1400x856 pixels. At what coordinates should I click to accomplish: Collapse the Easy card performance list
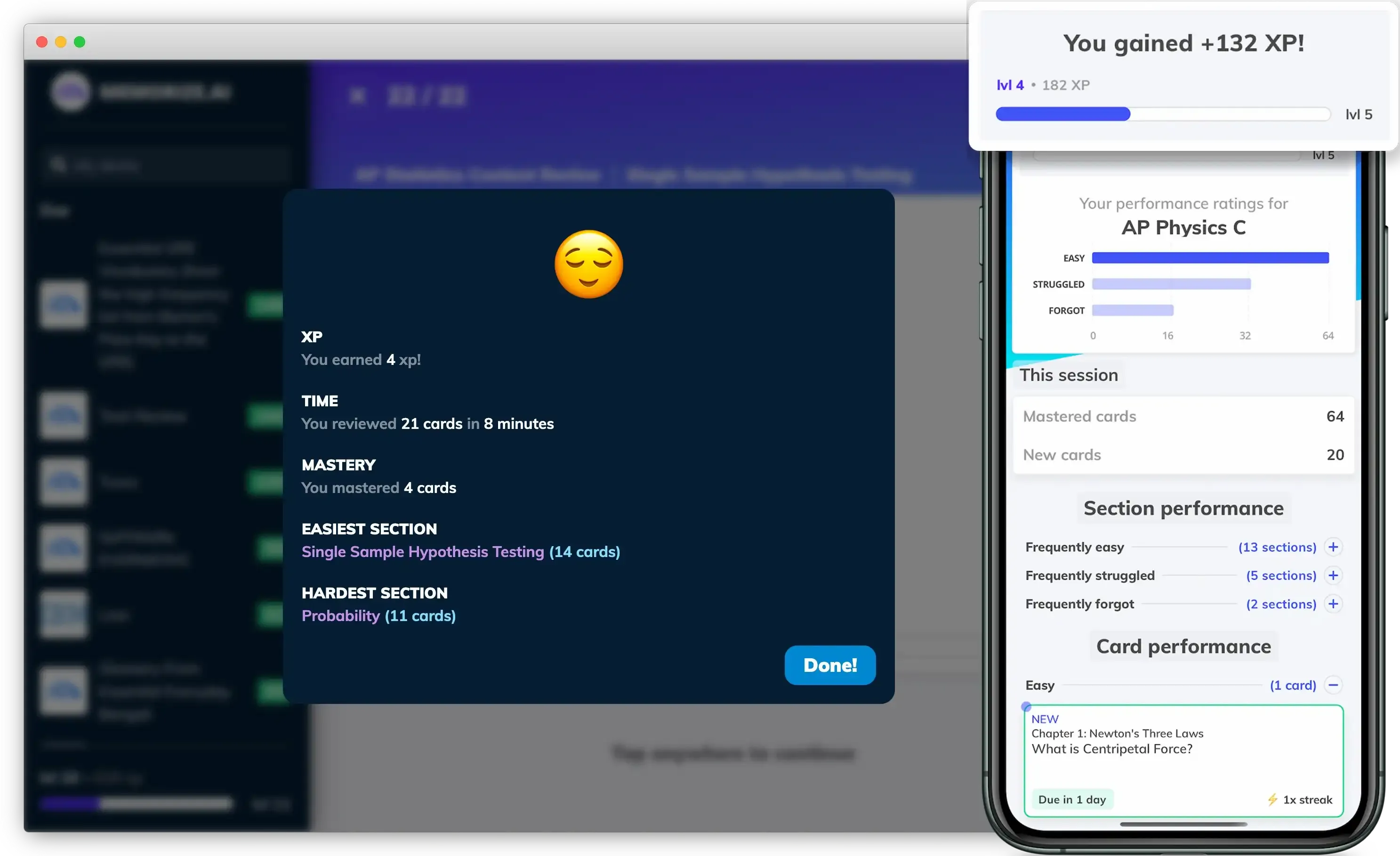point(1333,685)
